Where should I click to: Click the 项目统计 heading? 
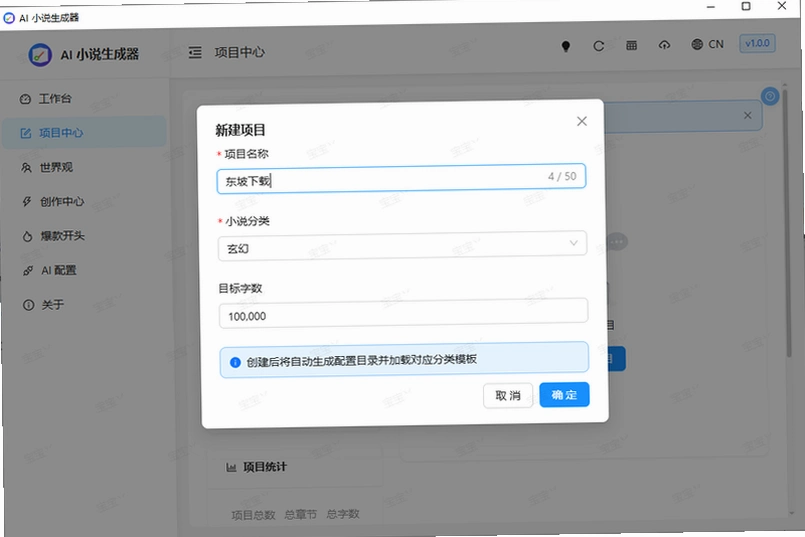point(264,467)
